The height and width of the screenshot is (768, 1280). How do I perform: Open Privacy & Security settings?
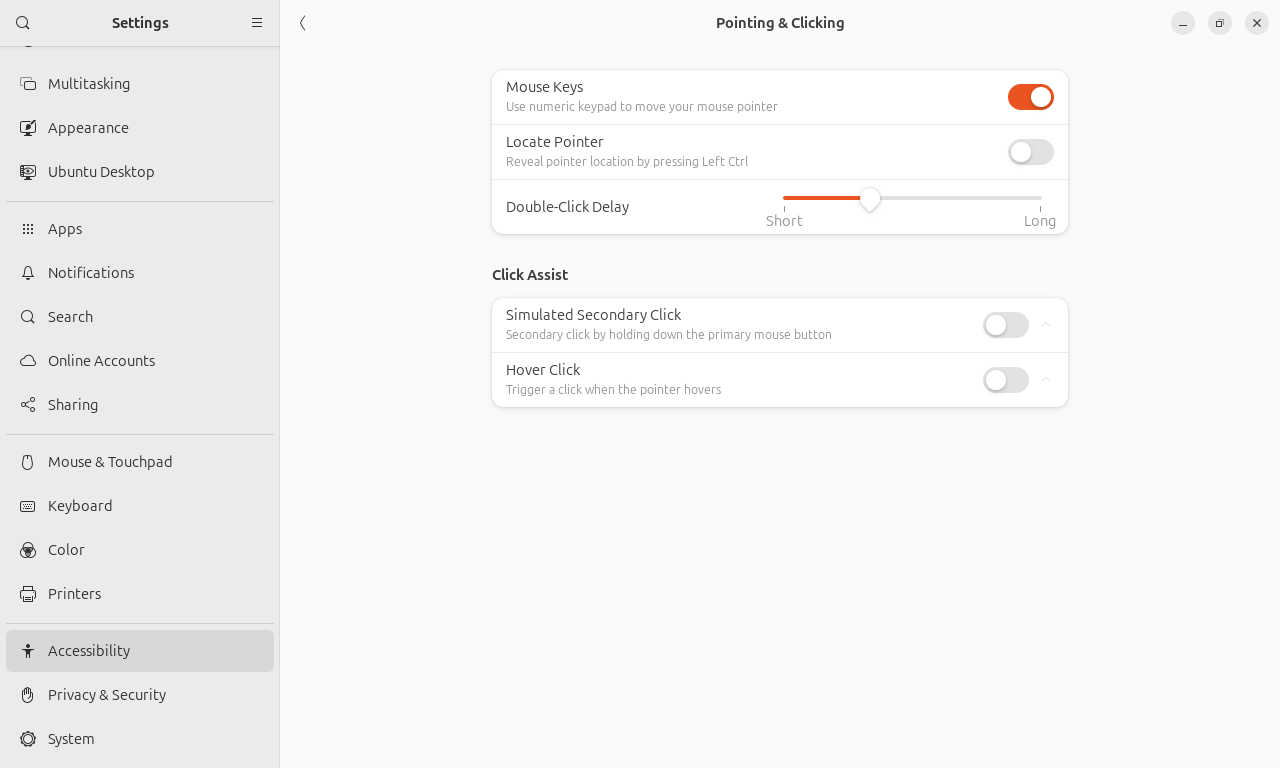coord(107,695)
